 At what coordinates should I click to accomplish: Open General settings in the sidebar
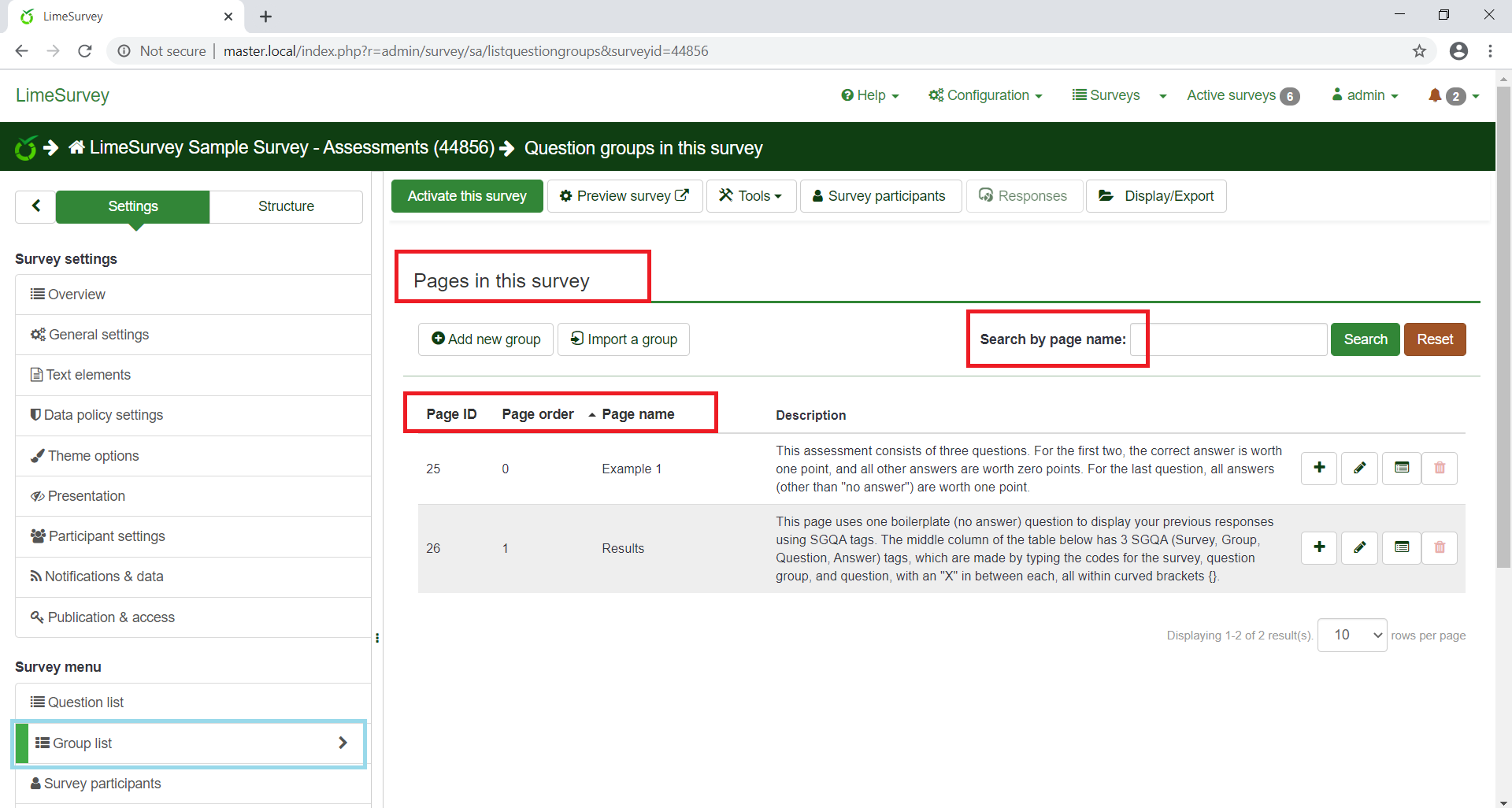click(x=98, y=335)
